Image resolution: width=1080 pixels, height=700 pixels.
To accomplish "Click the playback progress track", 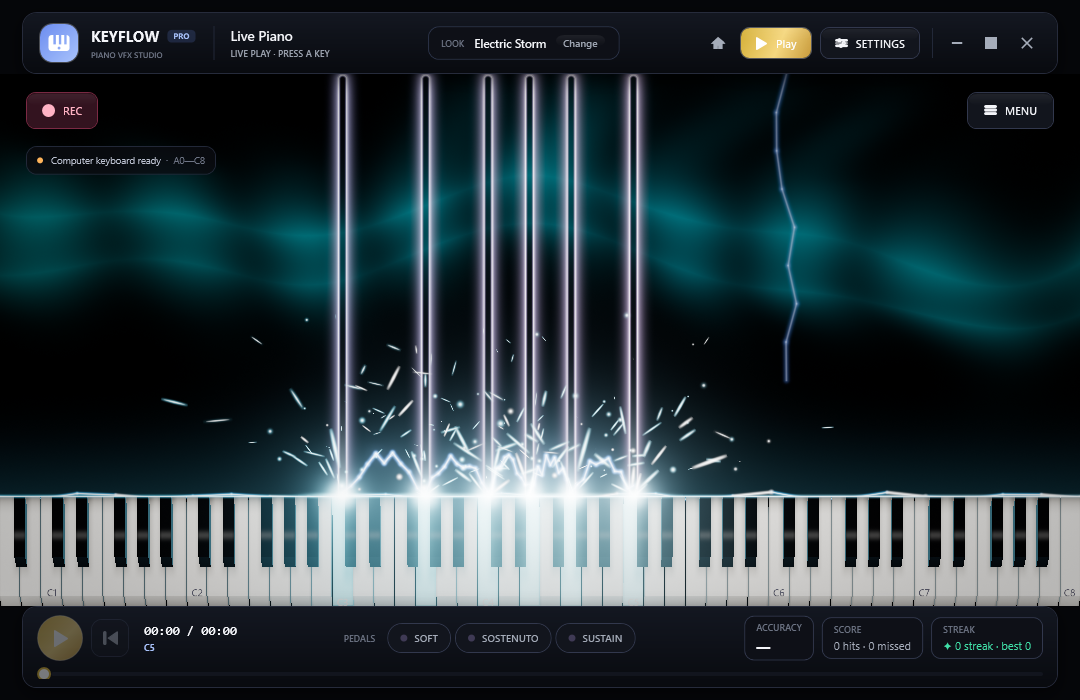I will point(540,674).
